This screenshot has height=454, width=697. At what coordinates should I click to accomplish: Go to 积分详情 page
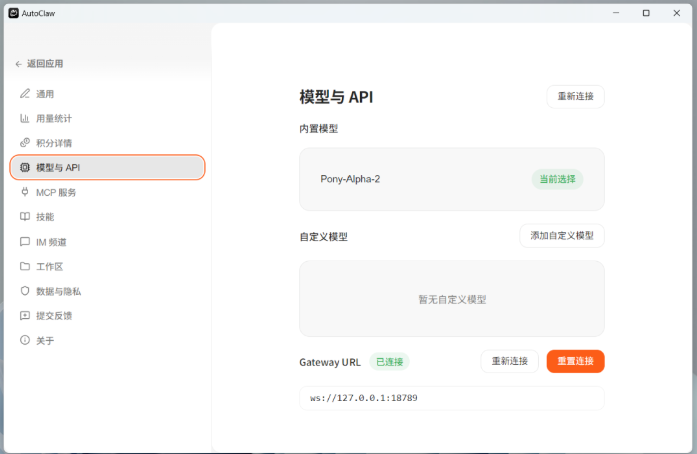[107, 143]
